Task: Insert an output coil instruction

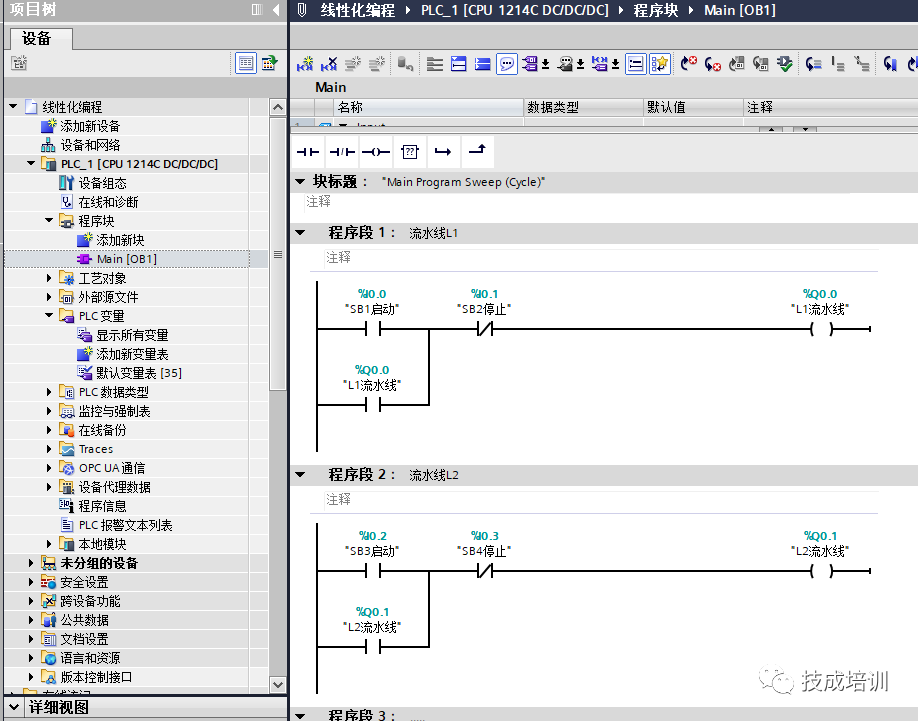Action: pos(376,152)
